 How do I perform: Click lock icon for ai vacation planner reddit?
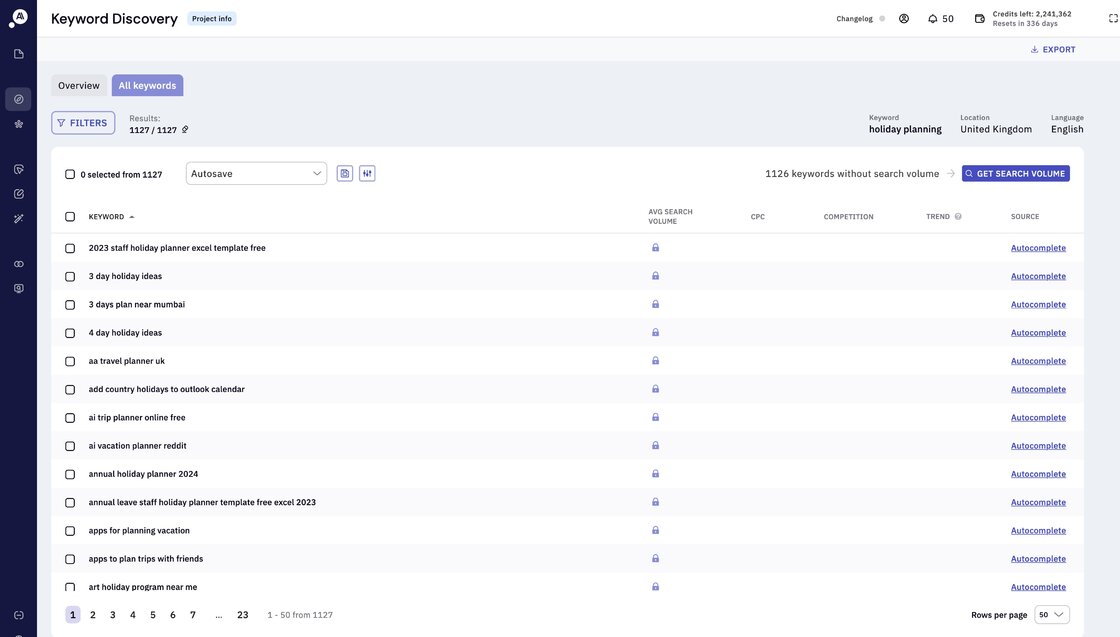655,446
